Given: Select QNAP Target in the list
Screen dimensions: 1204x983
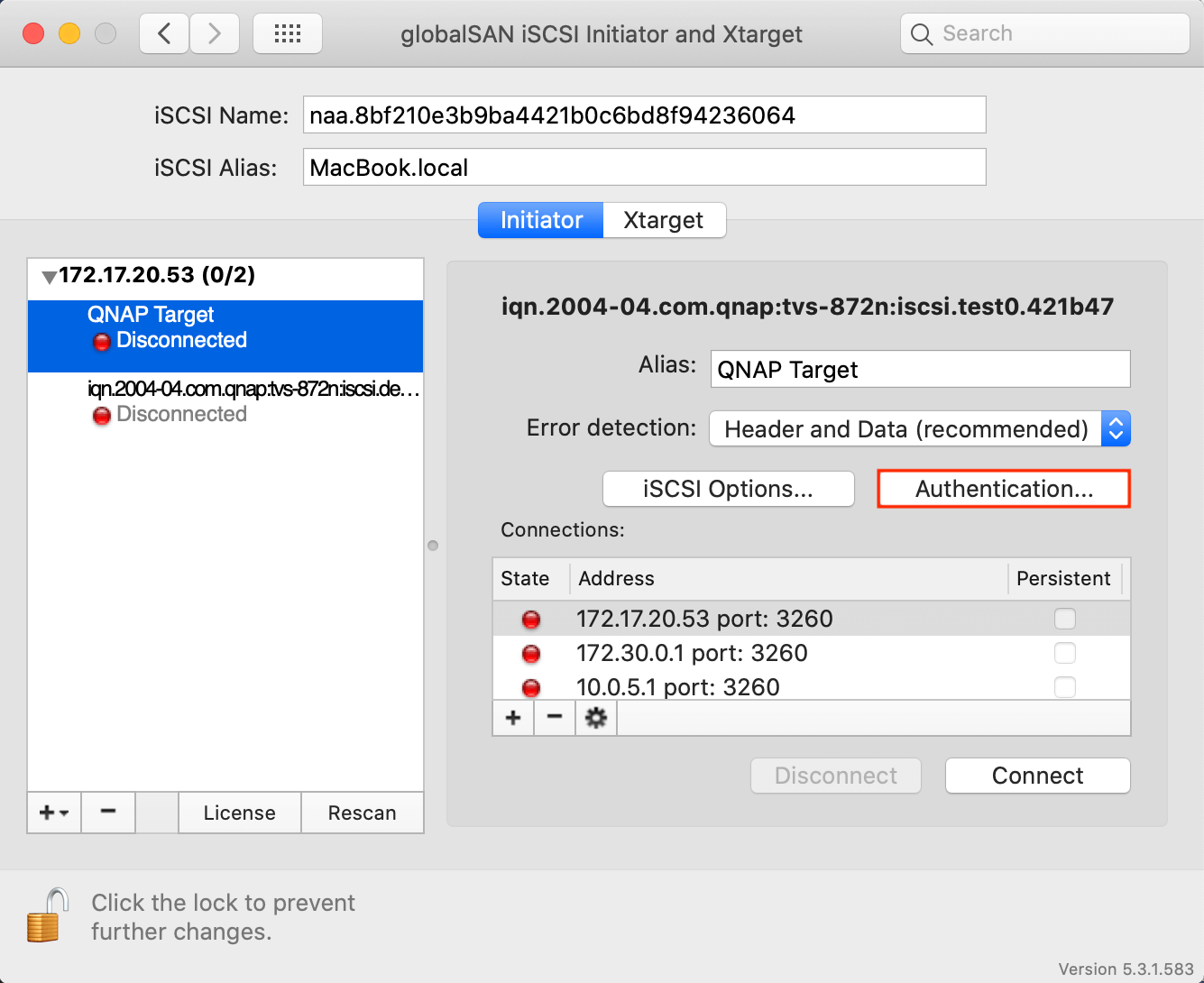Looking at the screenshot, I should point(225,336).
